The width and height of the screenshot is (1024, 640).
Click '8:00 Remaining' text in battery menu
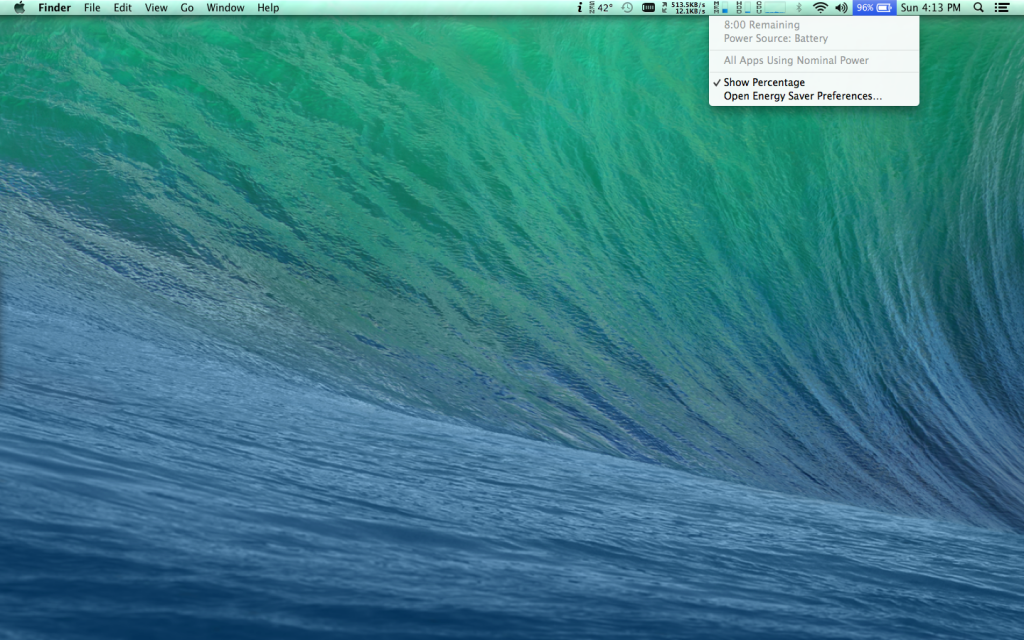pyautogui.click(x=761, y=25)
